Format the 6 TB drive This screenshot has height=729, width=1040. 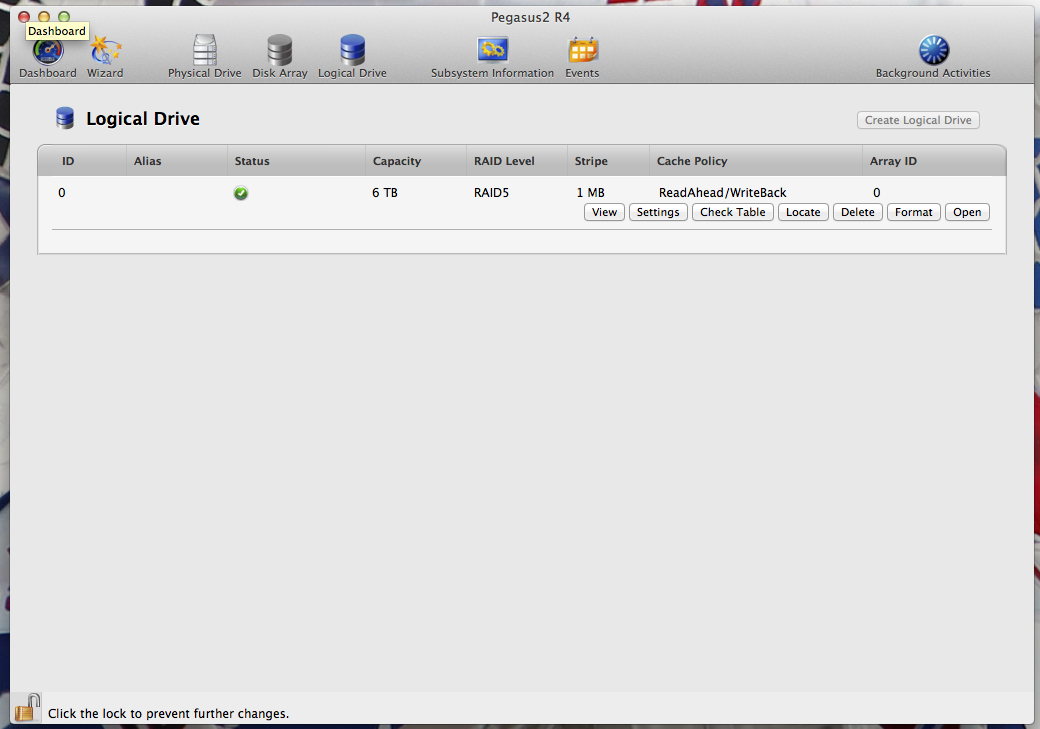913,211
